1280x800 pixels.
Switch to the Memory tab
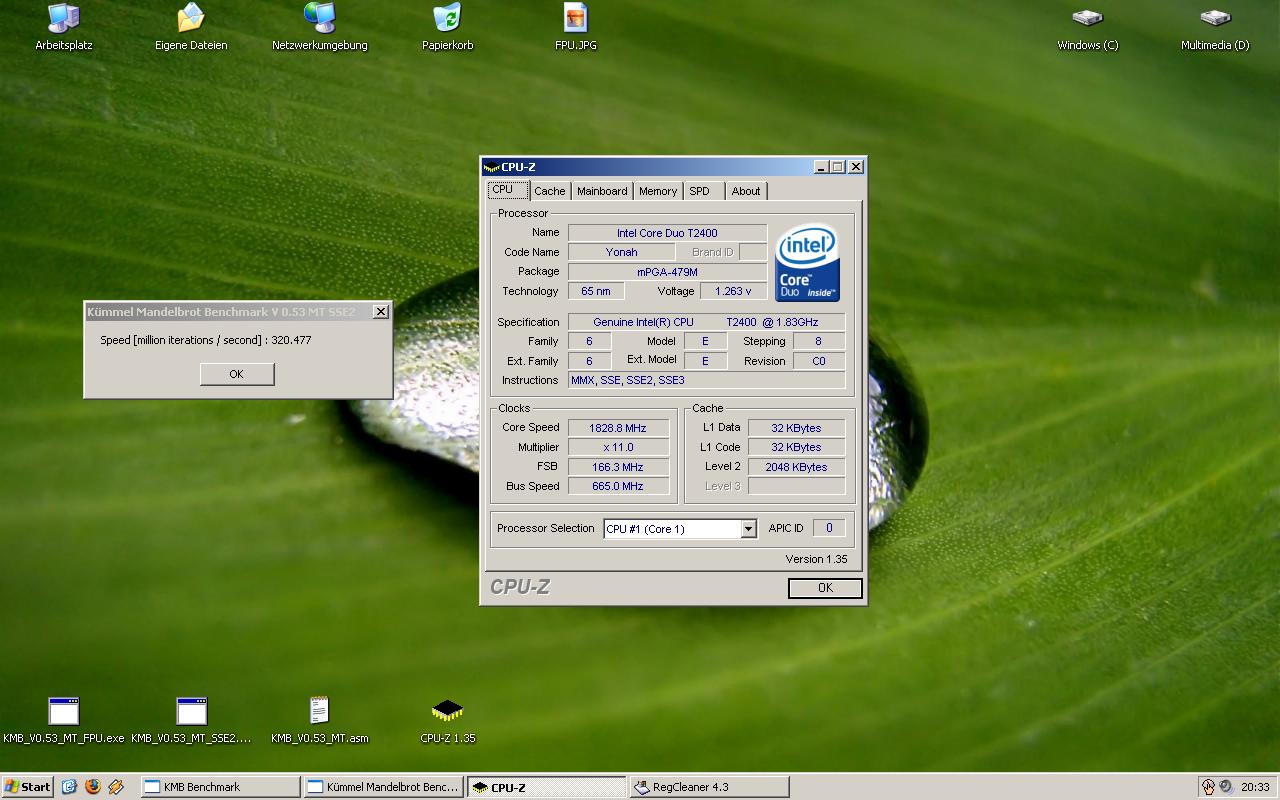tap(658, 191)
